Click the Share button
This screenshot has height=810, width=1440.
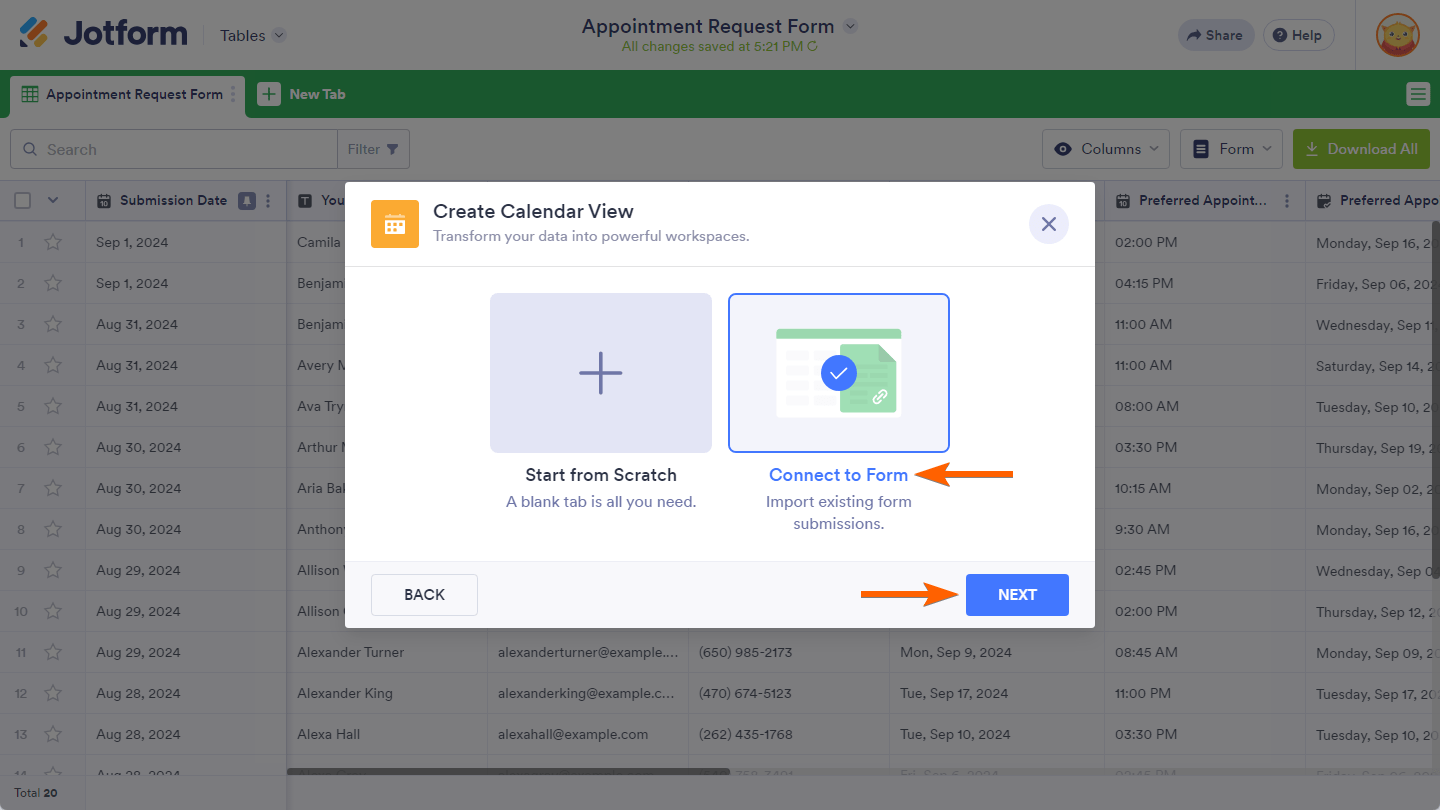(x=1214, y=35)
